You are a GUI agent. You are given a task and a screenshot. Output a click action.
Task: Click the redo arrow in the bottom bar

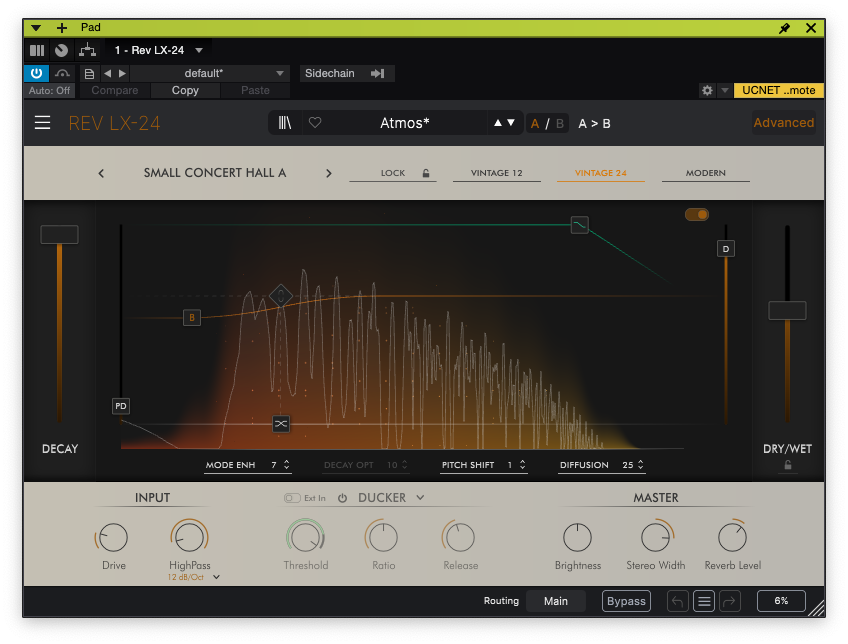[730, 601]
